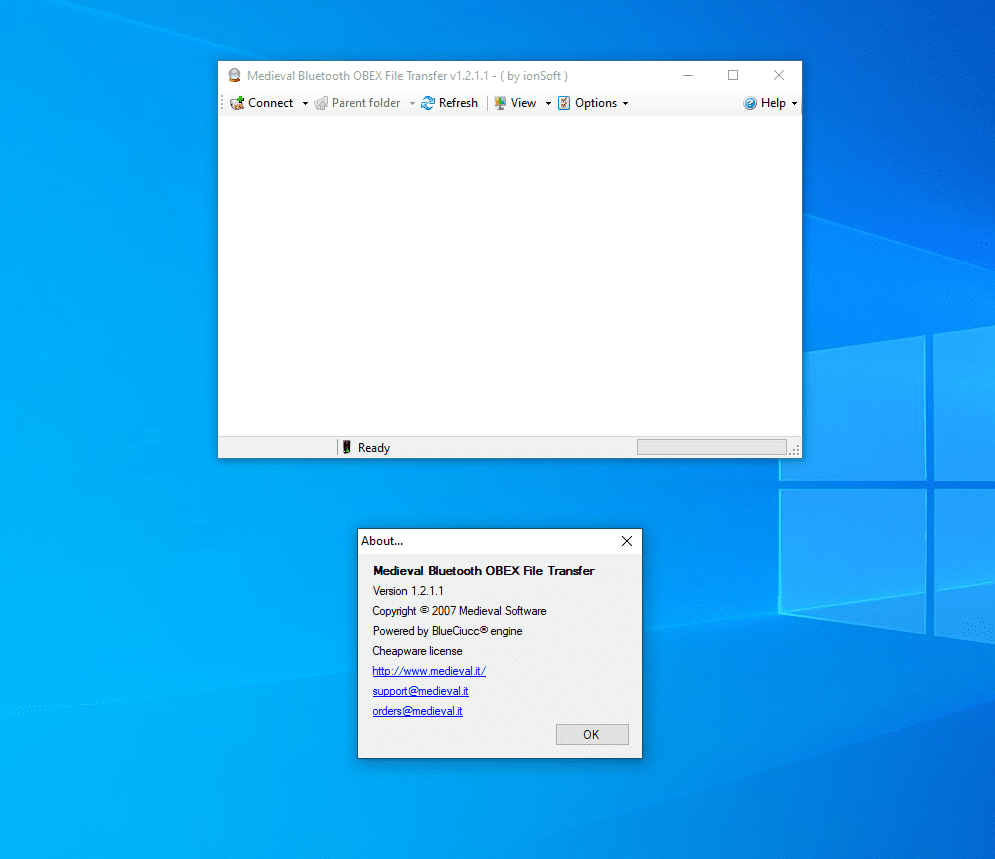Expand the Parent folder dropdown arrow

click(x=412, y=104)
